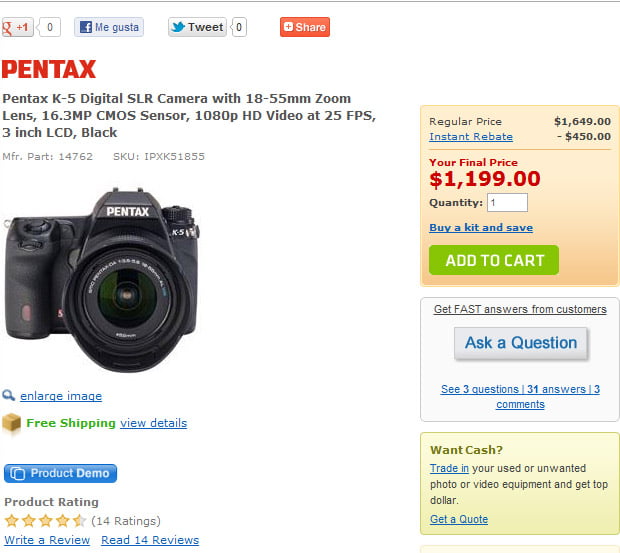Click the Get a Quote link
620x553 pixels.
click(x=459, y=519)
